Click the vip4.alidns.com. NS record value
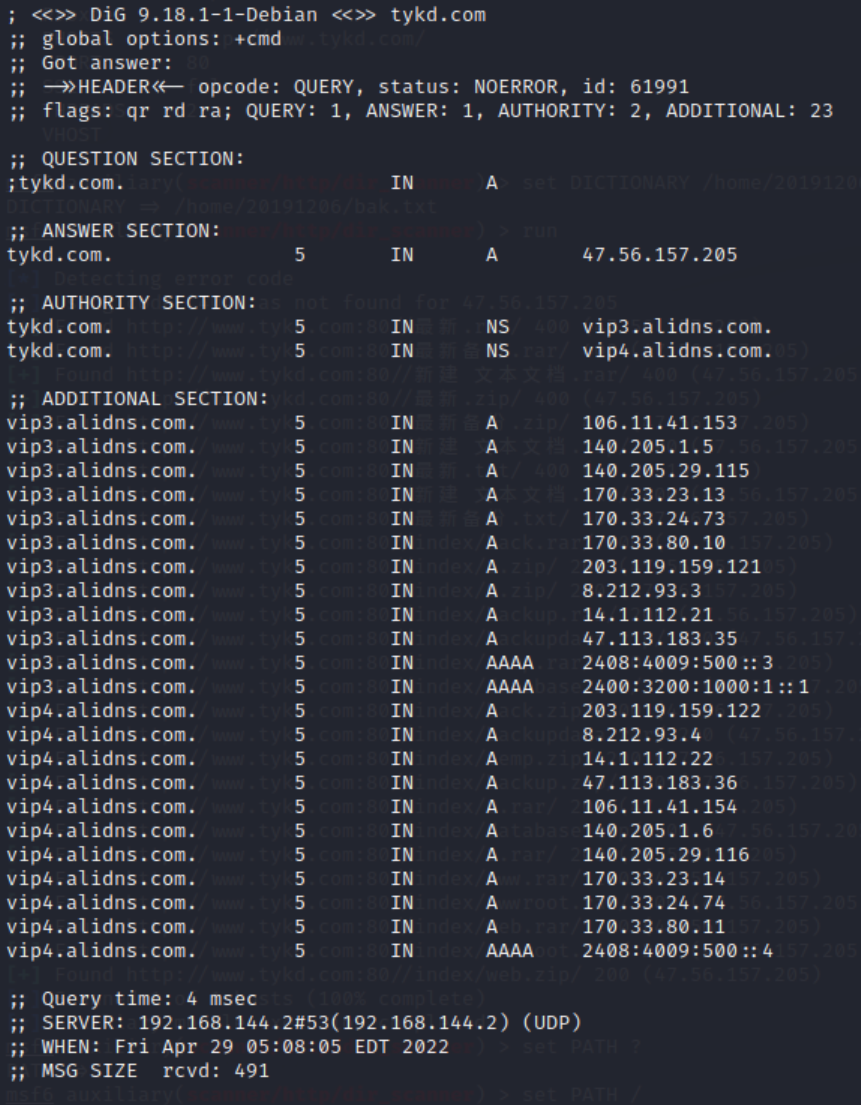 (677, 351)
